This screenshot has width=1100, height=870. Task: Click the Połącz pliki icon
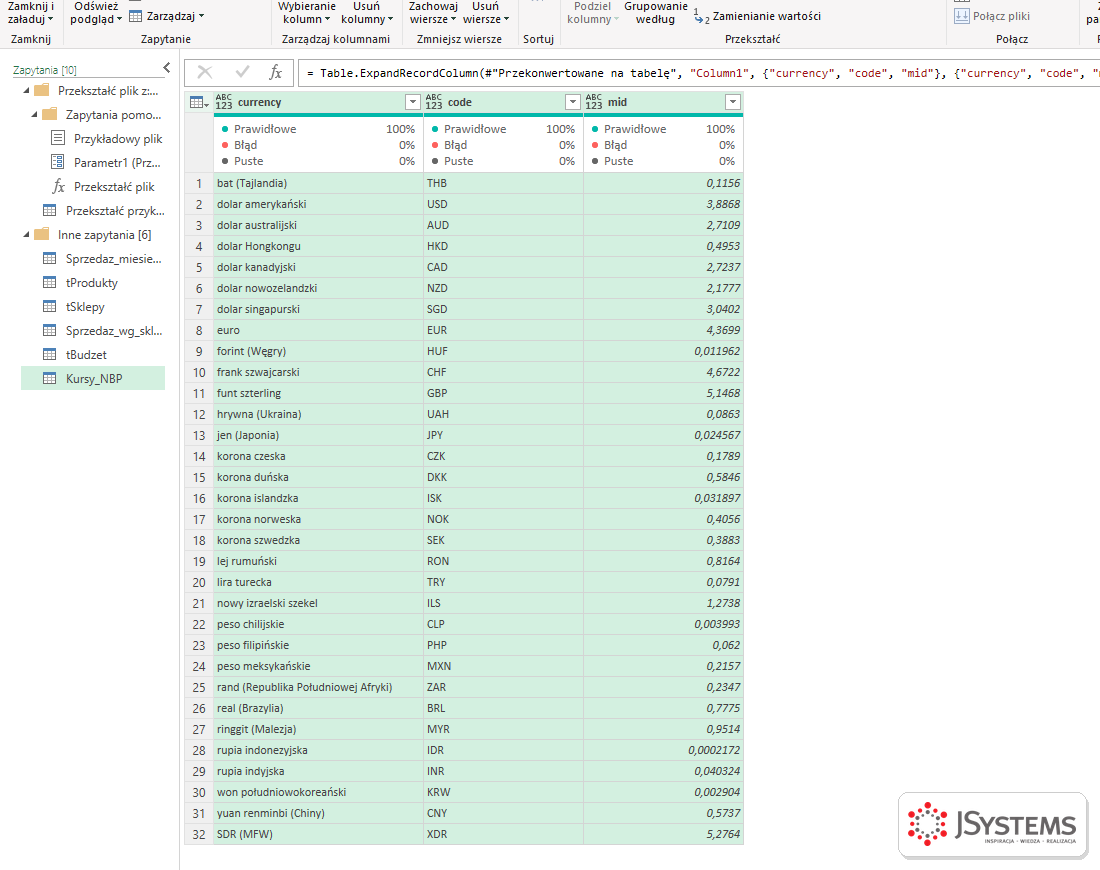click(x=961, y=16)
